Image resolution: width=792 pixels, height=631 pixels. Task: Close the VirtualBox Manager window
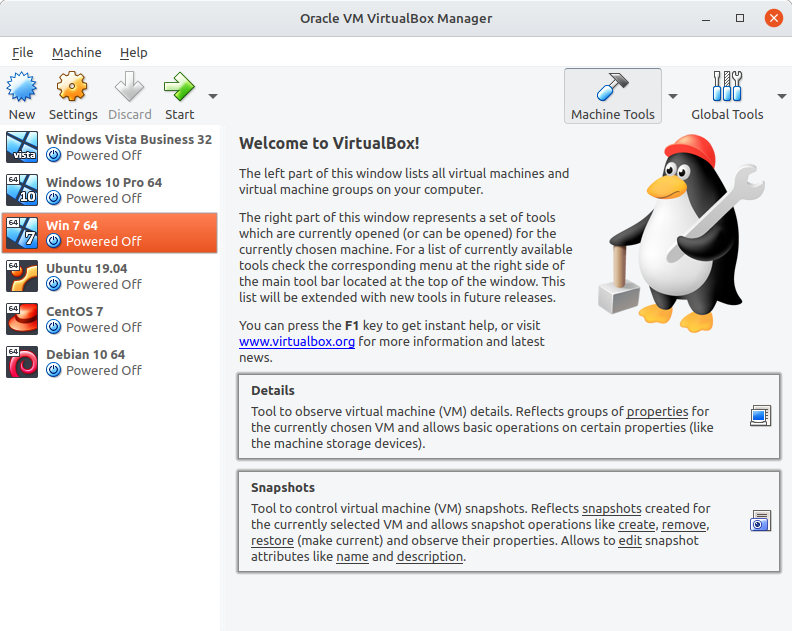(x=773, y=18)
